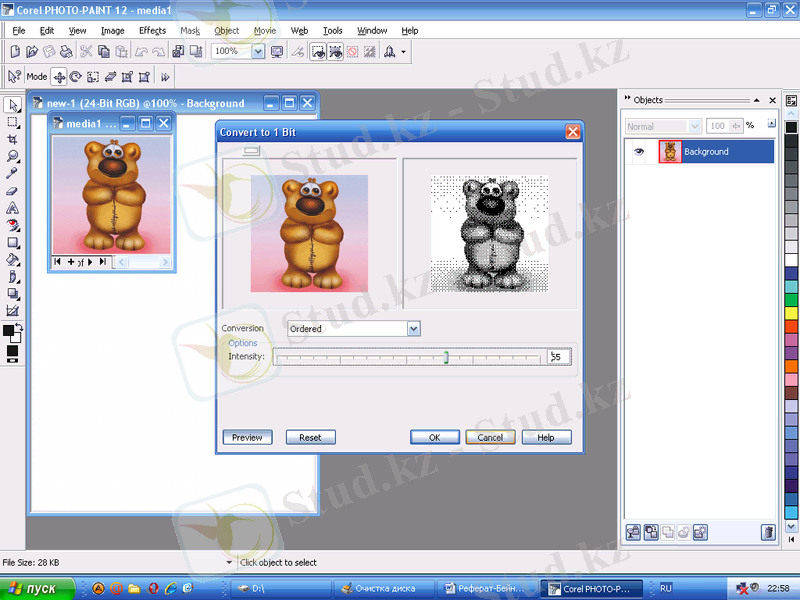Open the Image menu
800x600 pixels.
click(112, 31)
